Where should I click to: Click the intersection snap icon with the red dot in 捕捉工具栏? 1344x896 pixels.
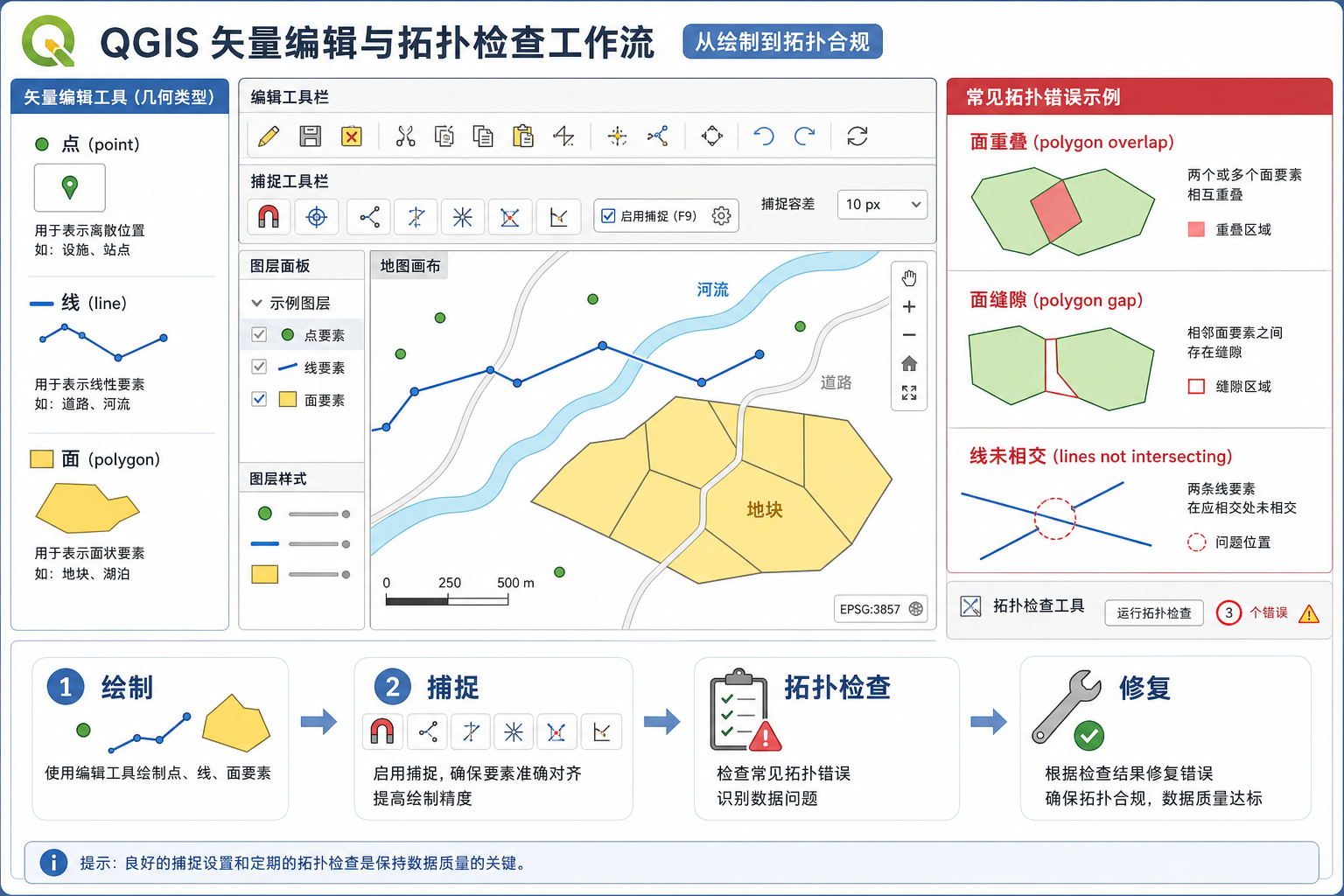[x=510, y=217]
